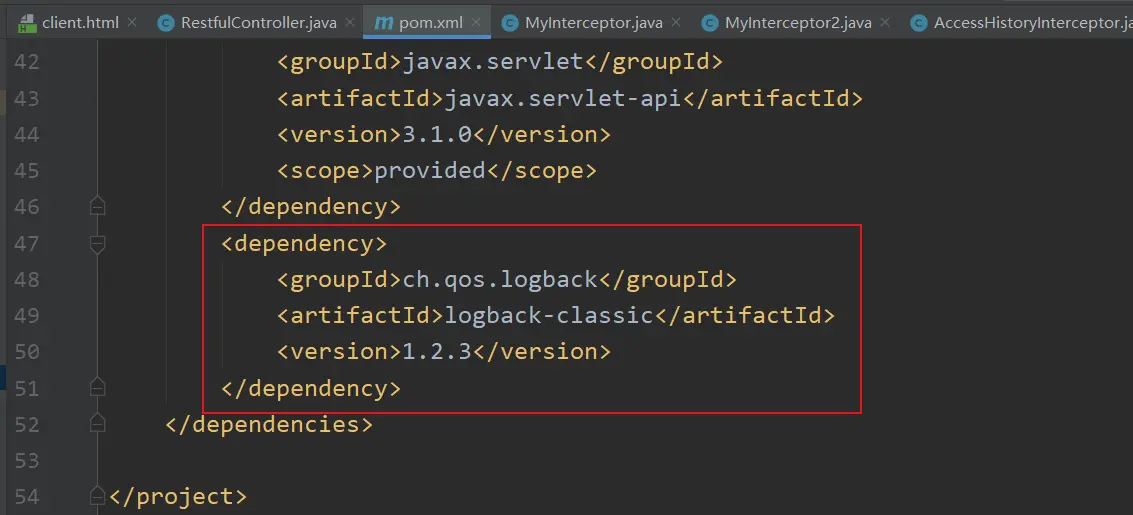Click the RestfulController.java class icon

tap(166, 23)
